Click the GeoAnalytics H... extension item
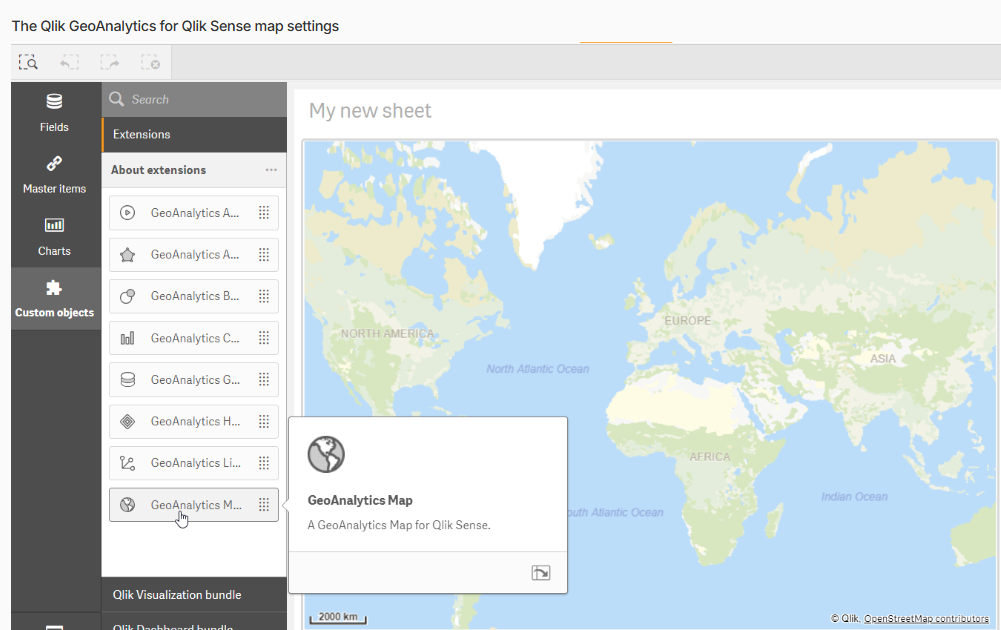 point(193,422)
